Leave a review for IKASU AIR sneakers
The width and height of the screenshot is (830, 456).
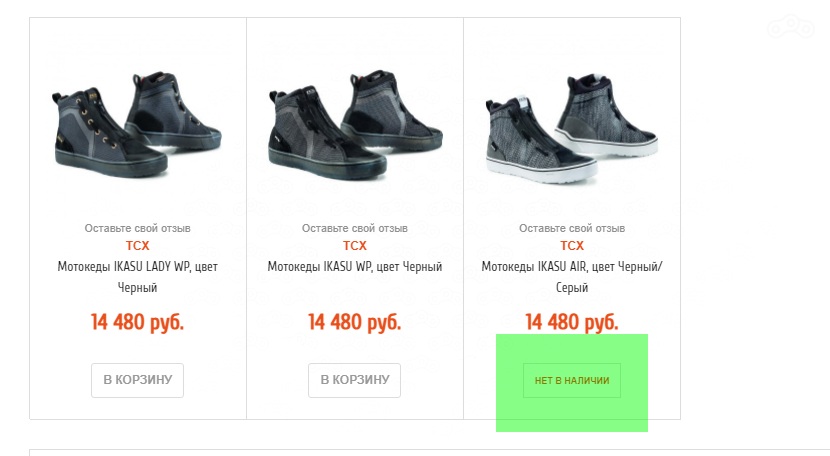click(x=571, y=228)
